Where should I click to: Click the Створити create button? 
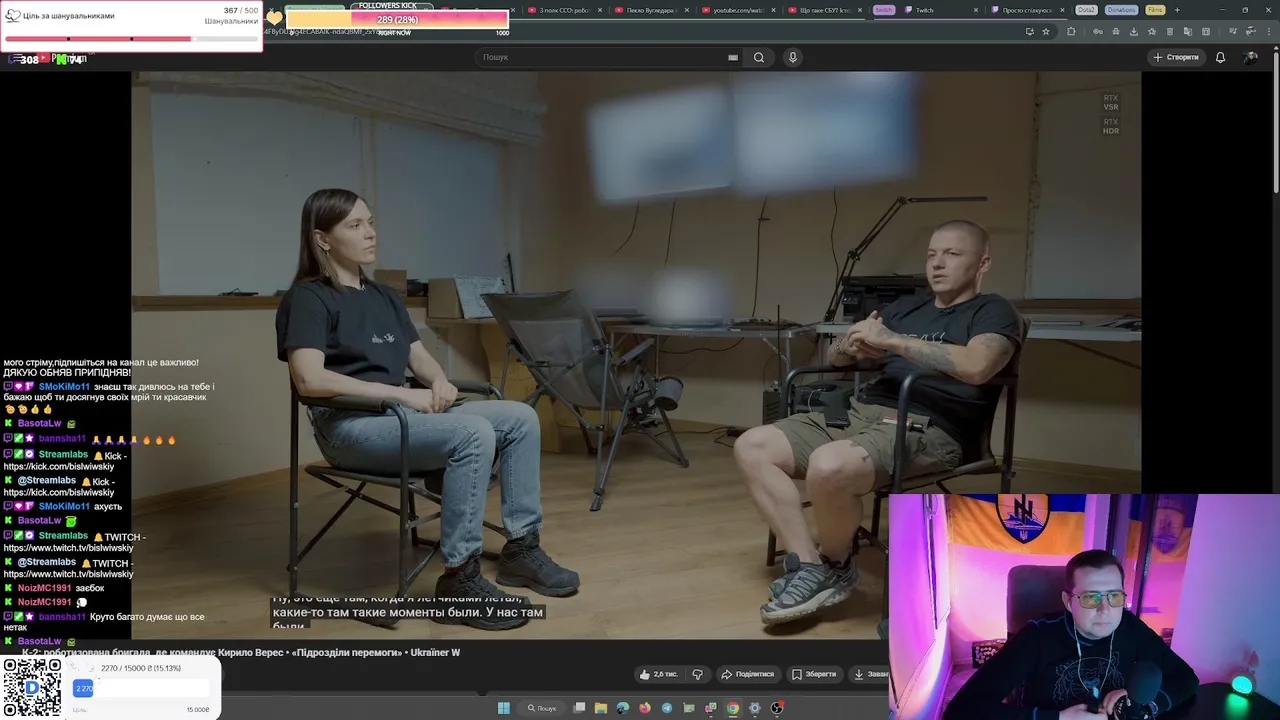[x=1176, y=57]
